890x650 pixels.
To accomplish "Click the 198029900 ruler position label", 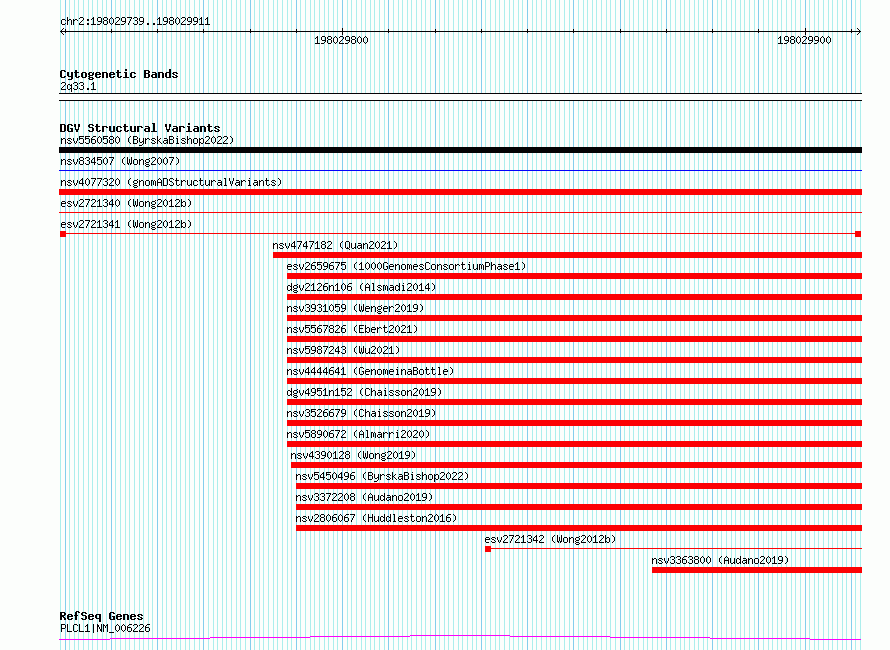I will tap(804, 40).
